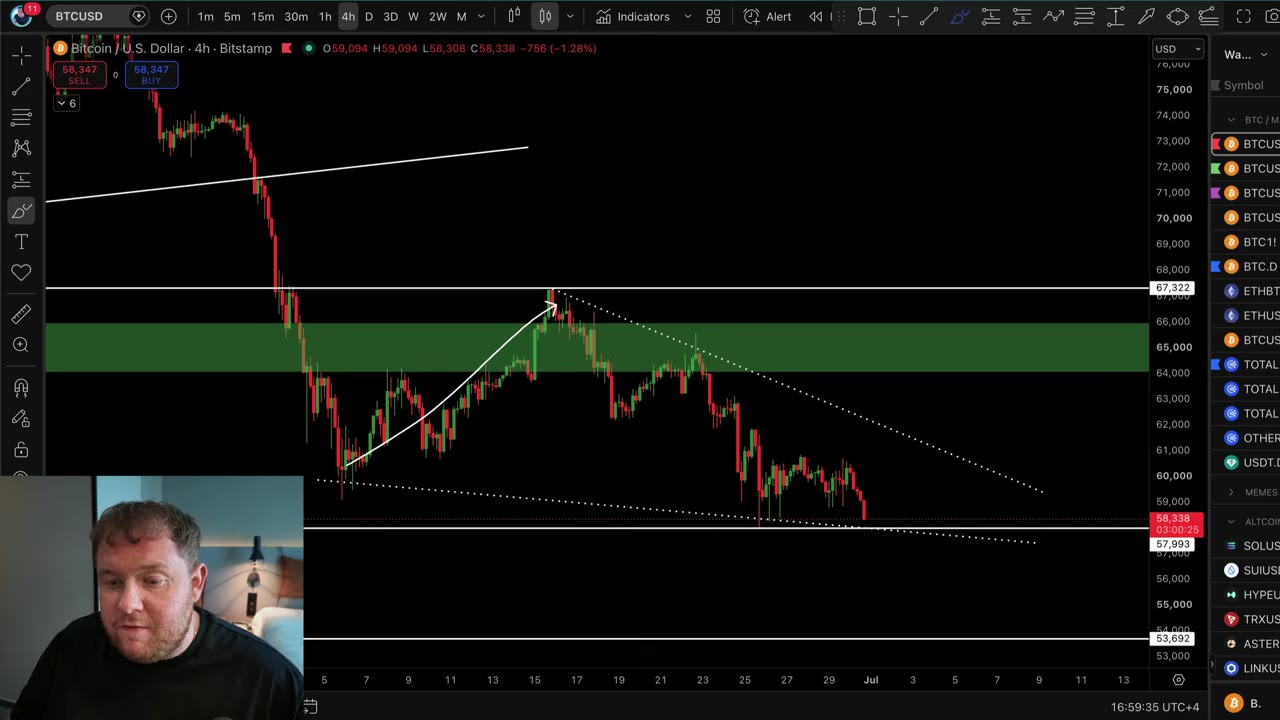
Task: Open the USD currency dropdown
Action: coord(1178,49)
